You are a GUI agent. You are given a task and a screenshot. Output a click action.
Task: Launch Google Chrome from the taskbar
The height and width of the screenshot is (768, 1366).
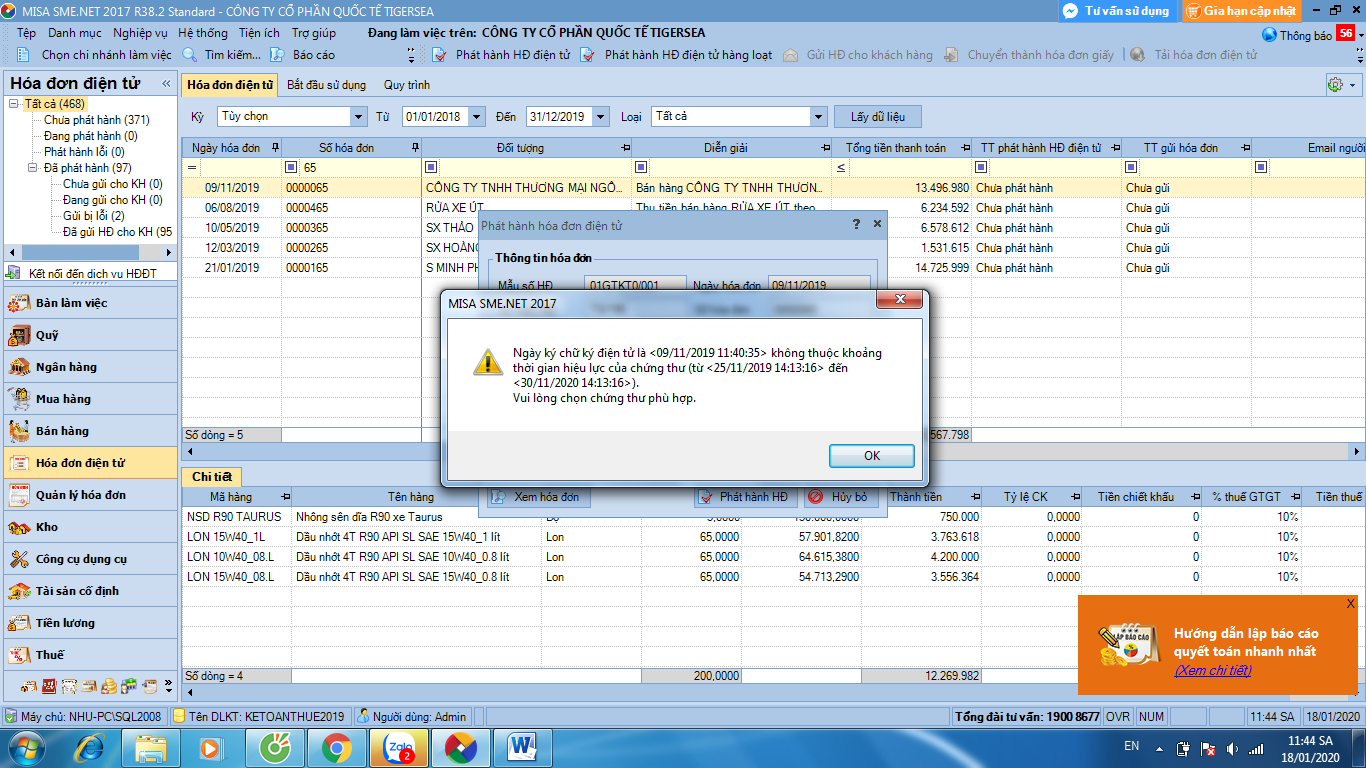coord(336,747)
